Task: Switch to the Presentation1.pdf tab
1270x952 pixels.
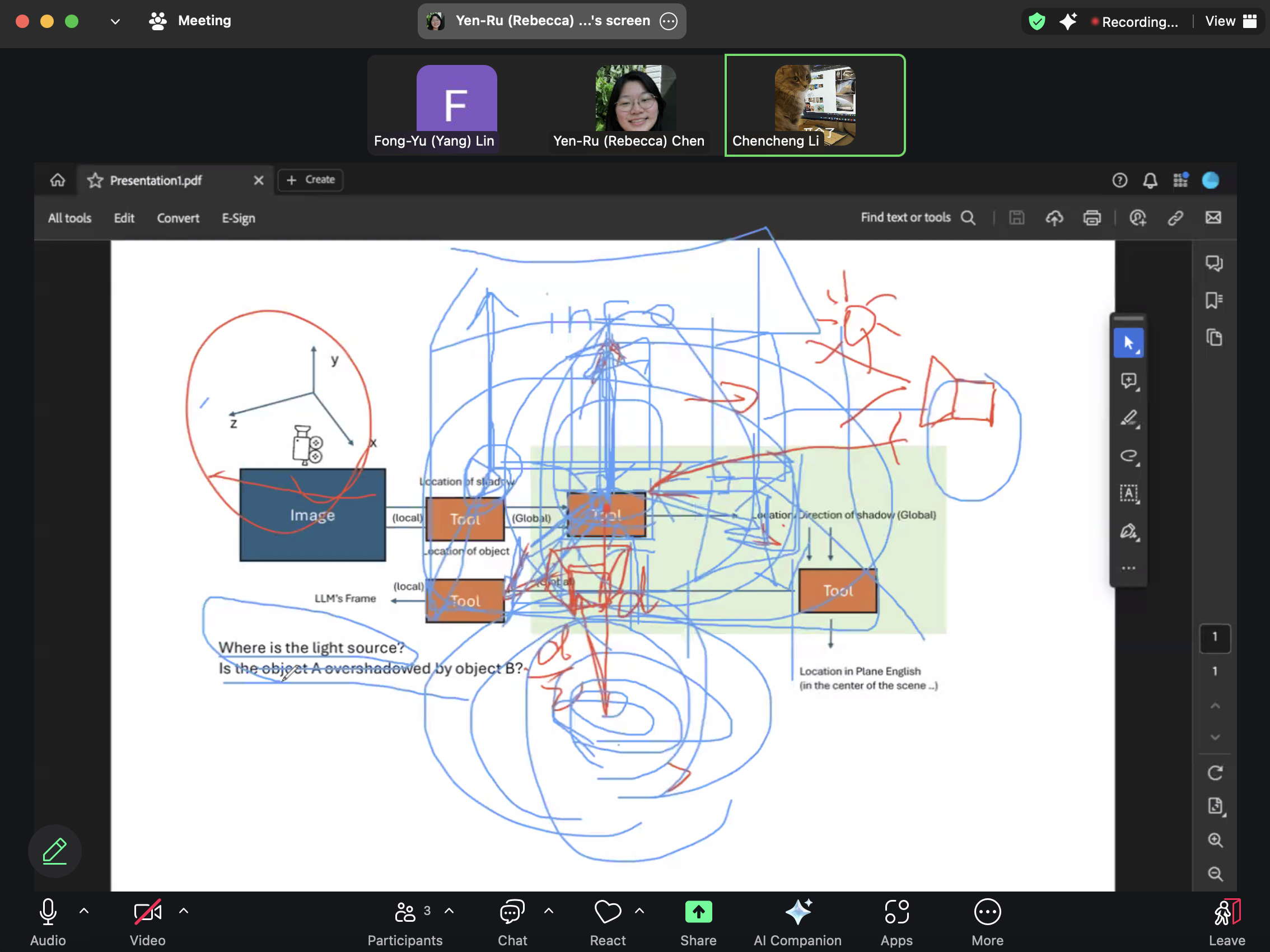Action: pos(155,180)
